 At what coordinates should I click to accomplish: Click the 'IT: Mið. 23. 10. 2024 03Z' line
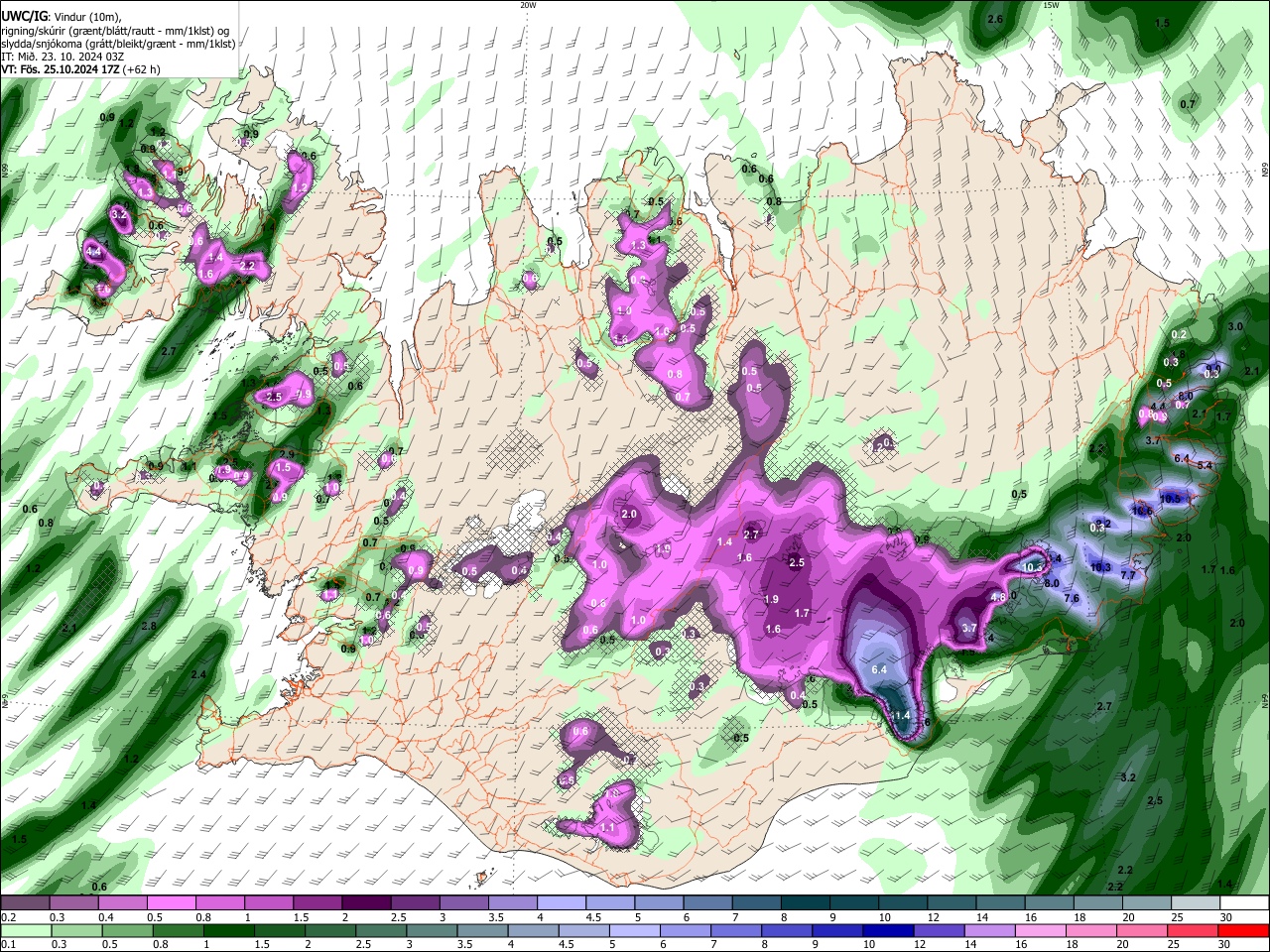(x=63, y=57)
